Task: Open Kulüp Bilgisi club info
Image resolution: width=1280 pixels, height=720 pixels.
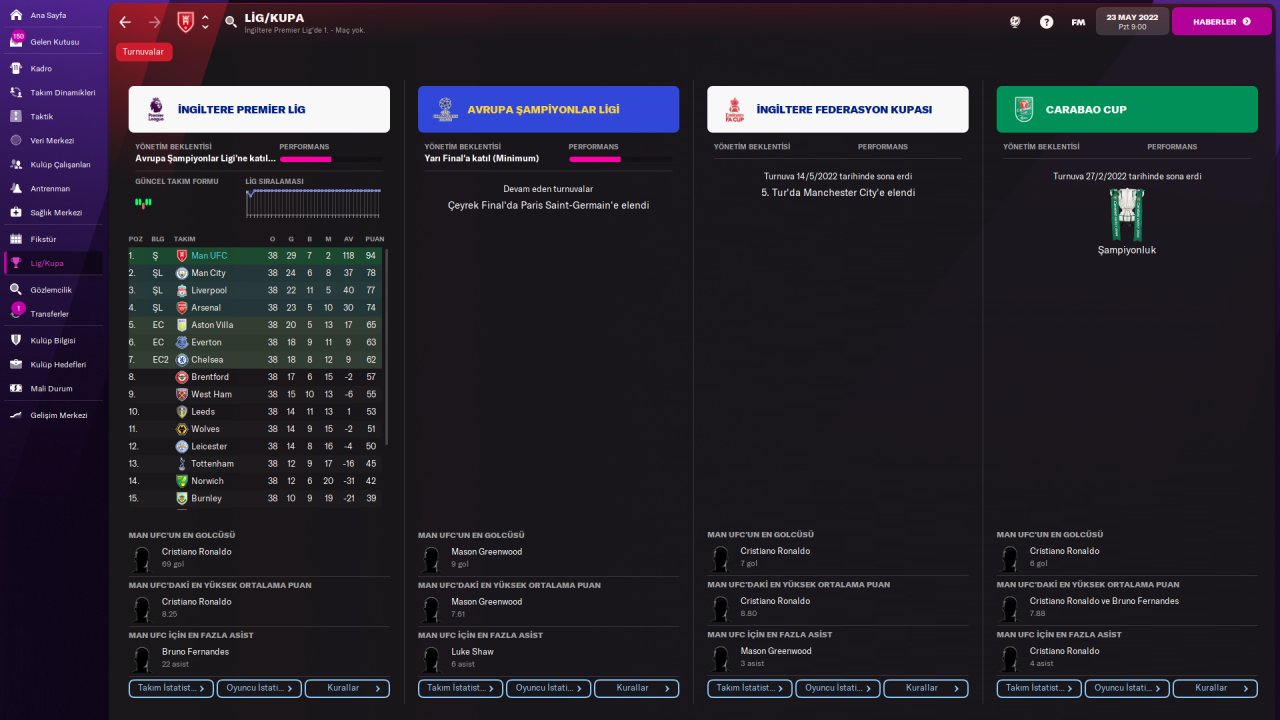Action: [x=51, y=340]
